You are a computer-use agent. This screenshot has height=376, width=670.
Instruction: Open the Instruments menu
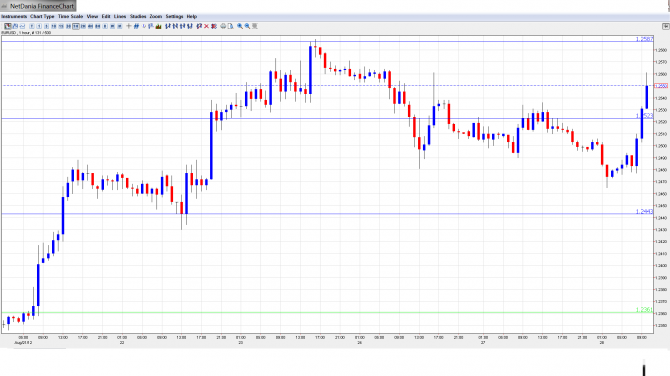(x=14, y=16)
